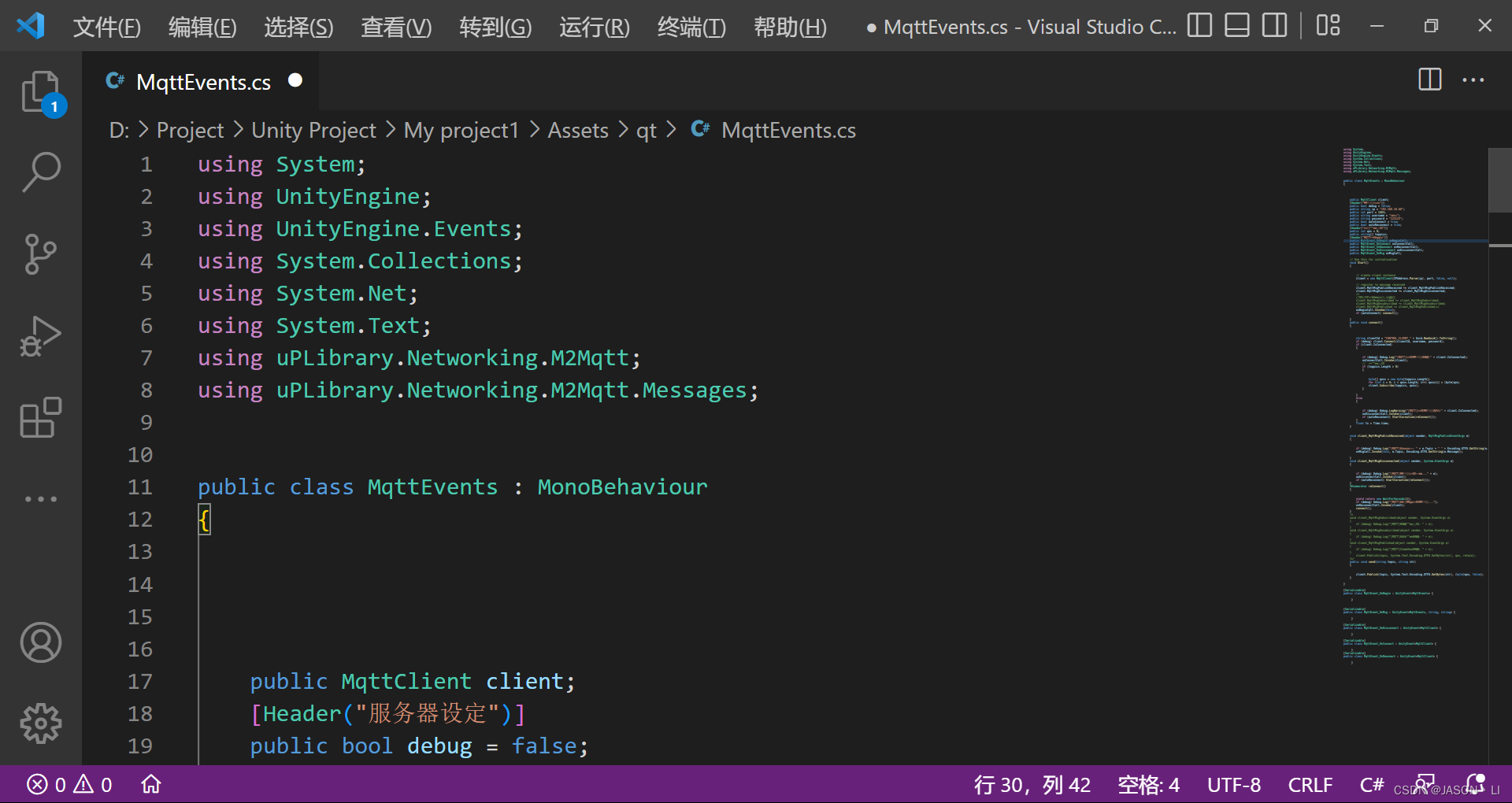Toggle the primary side bar visibility

point(1198,25)
